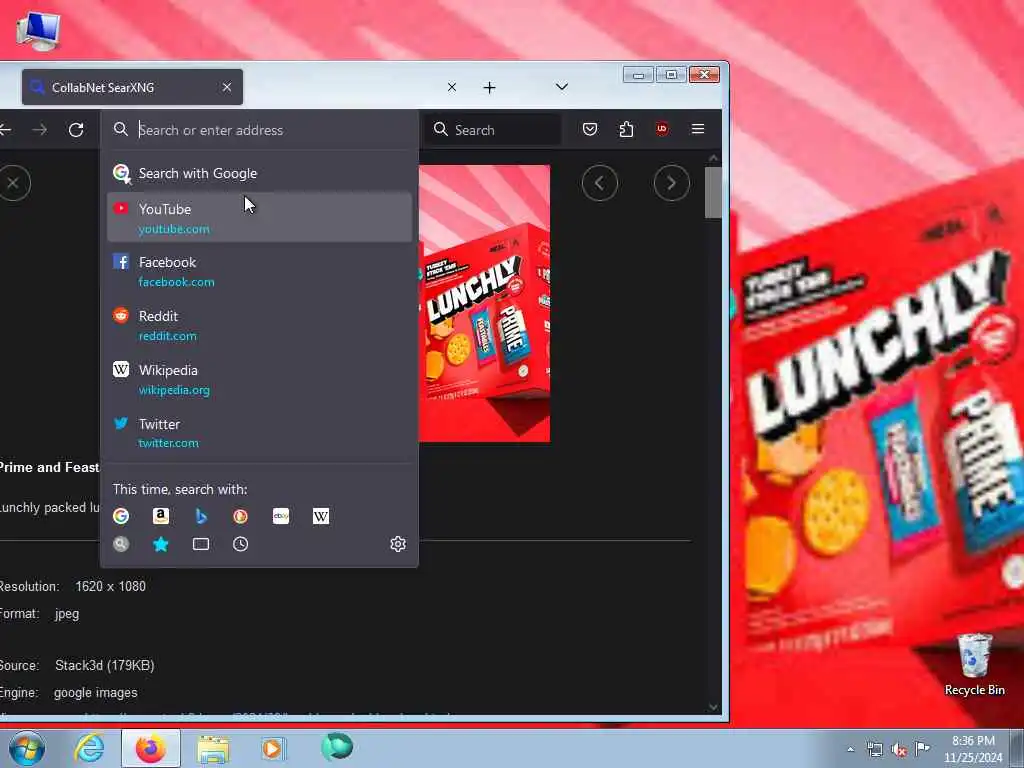Open the Windows Start button

27,748
